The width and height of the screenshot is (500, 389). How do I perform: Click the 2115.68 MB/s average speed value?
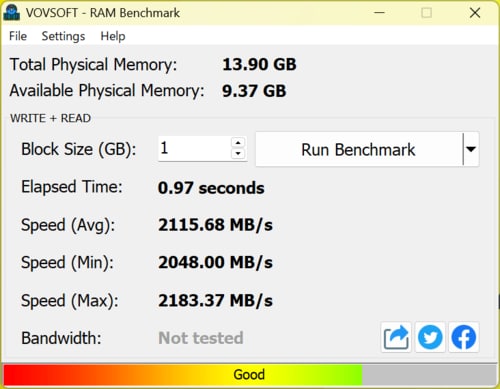click(215, 225)
